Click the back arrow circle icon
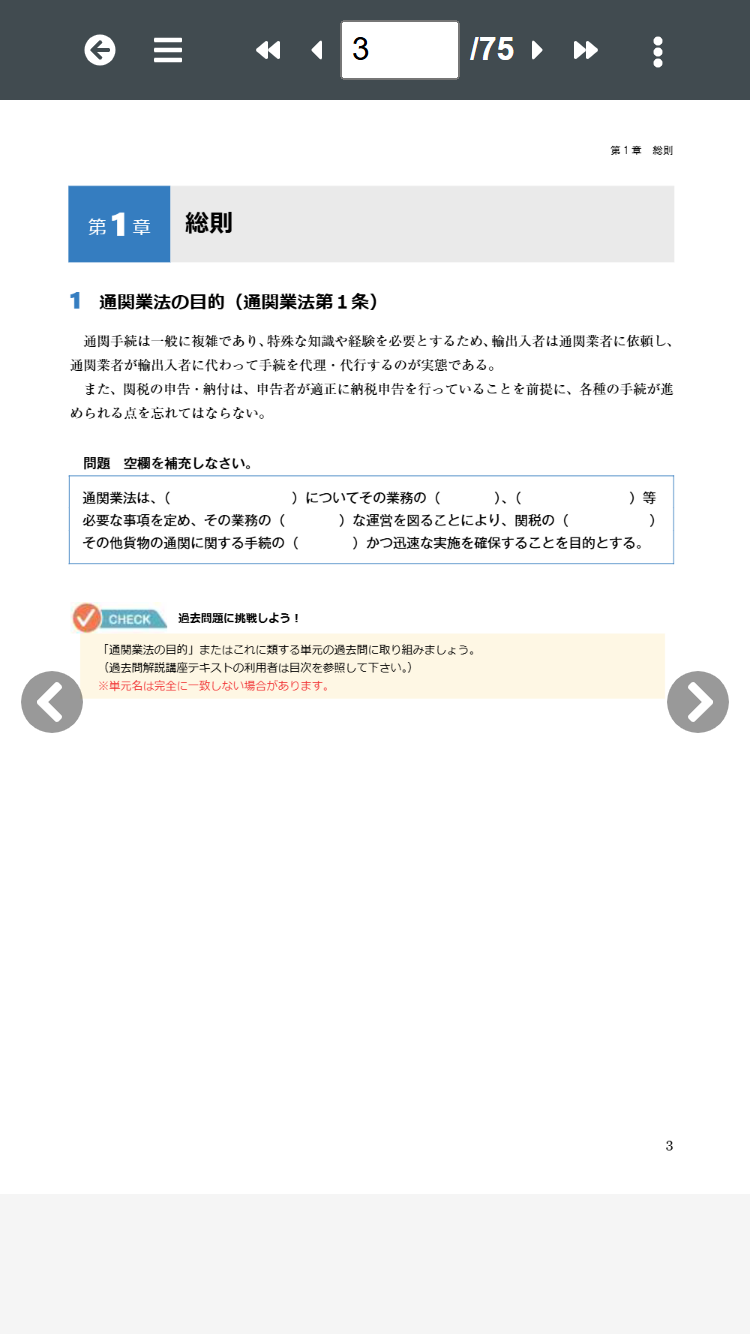This screenshot has width=750, height=1334. (100, 50)
